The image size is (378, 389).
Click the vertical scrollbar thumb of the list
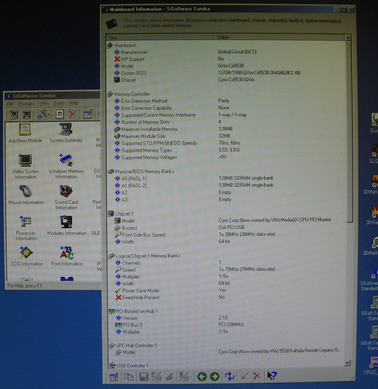pyautogui.click(x=348, y=132)
